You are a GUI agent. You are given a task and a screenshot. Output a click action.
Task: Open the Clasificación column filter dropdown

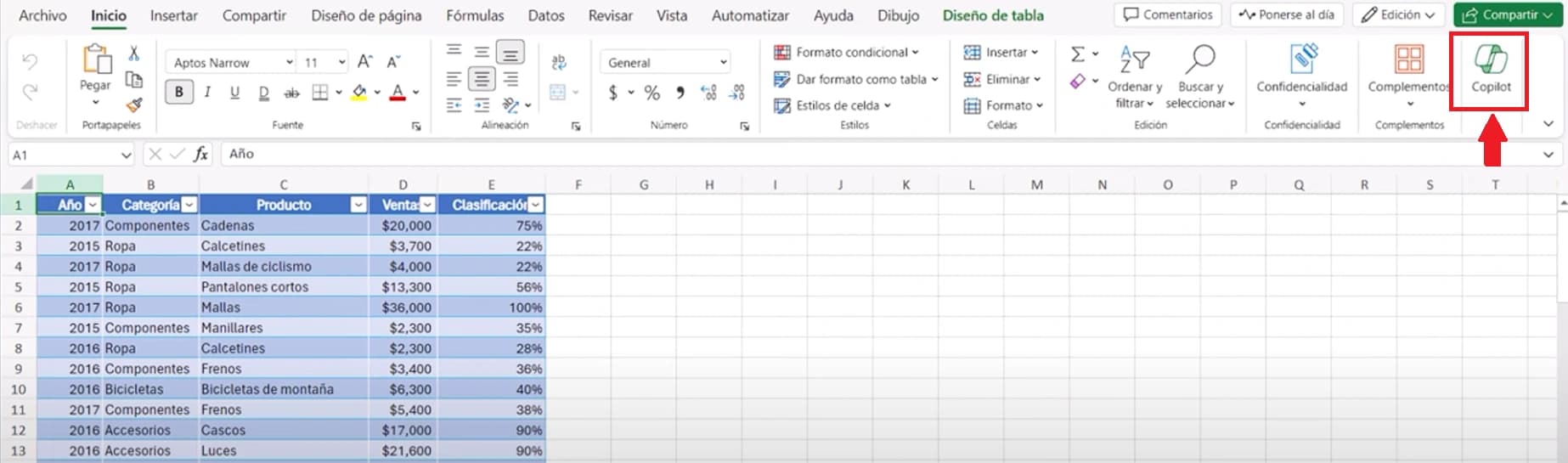click(535, 205)
